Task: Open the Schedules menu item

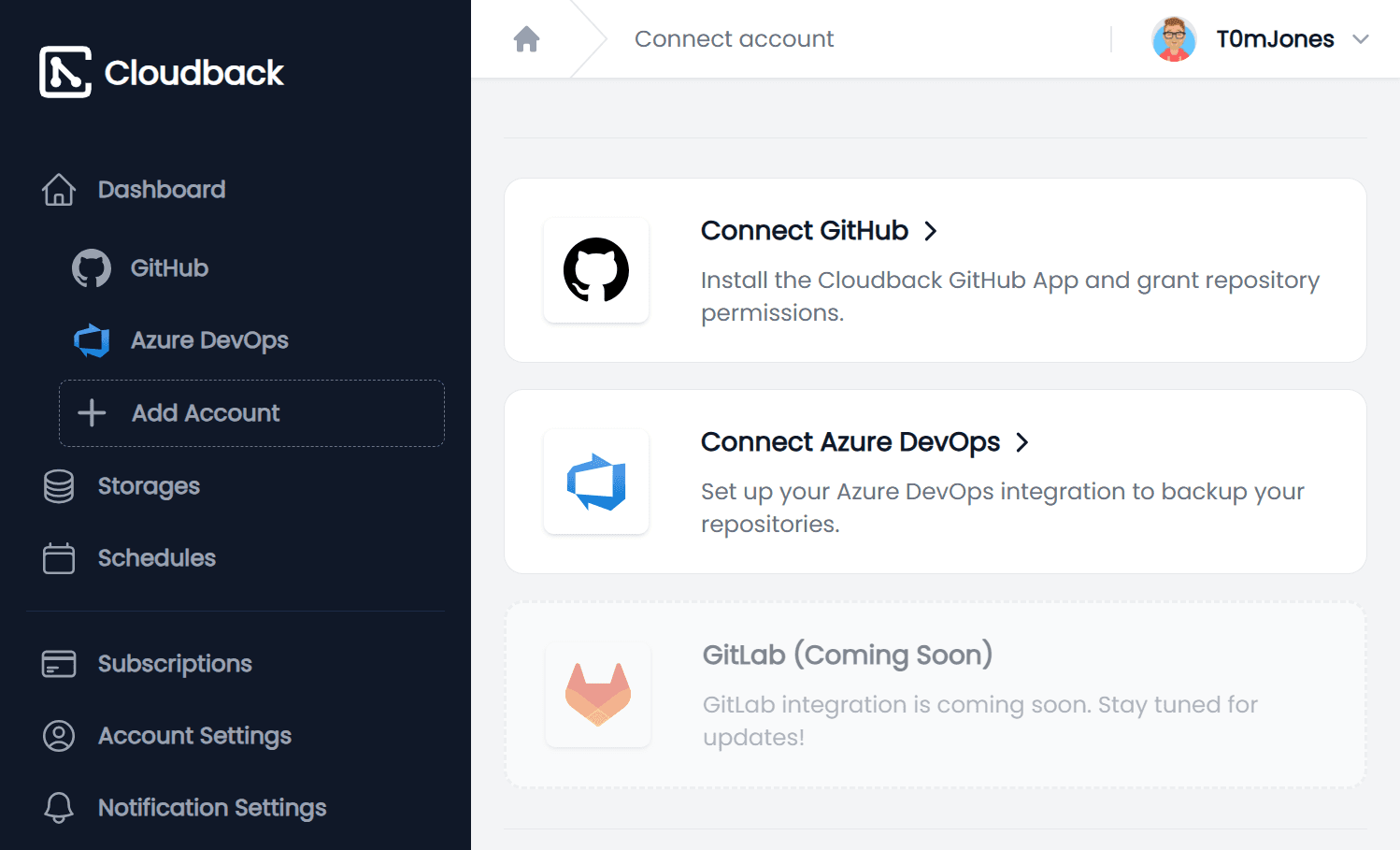Action: tap(157, 558)
